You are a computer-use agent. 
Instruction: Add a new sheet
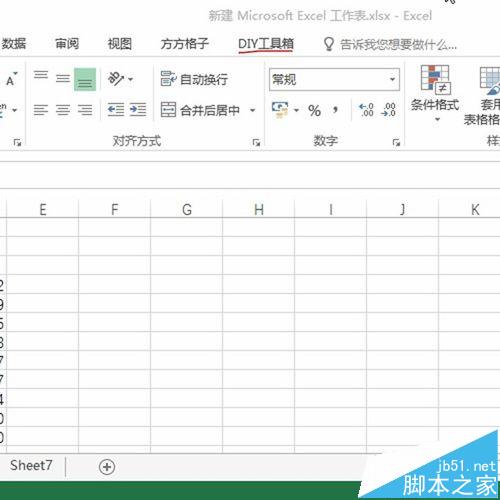point(107,467)
